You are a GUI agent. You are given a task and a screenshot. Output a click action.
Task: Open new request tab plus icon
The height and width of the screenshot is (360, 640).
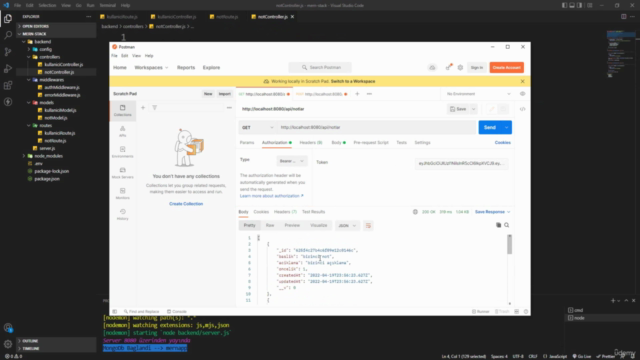click(357, 94)
